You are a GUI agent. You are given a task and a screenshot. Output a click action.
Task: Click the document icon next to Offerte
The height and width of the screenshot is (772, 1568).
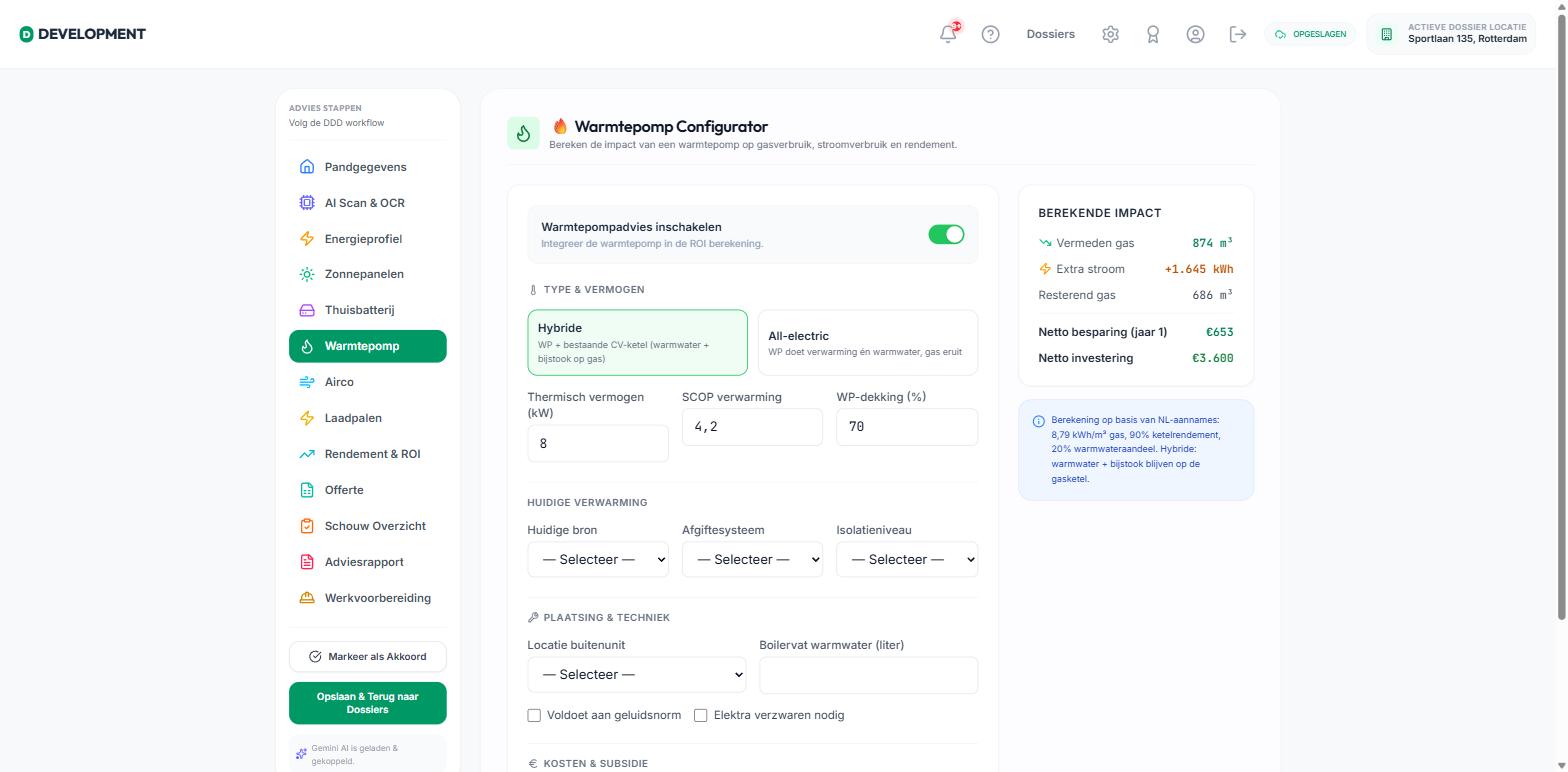point(307,490)
